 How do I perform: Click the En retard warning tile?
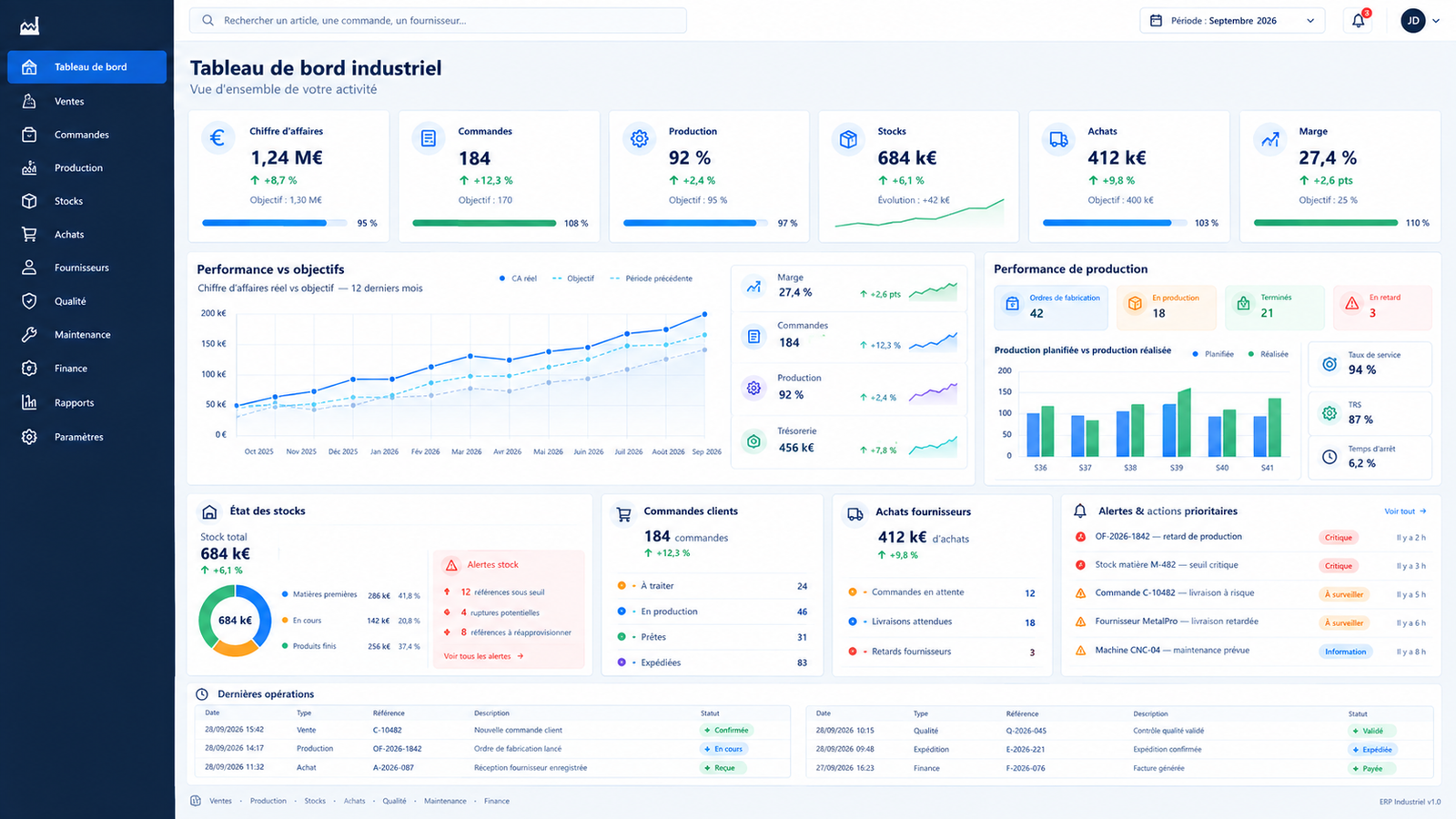1383,307
